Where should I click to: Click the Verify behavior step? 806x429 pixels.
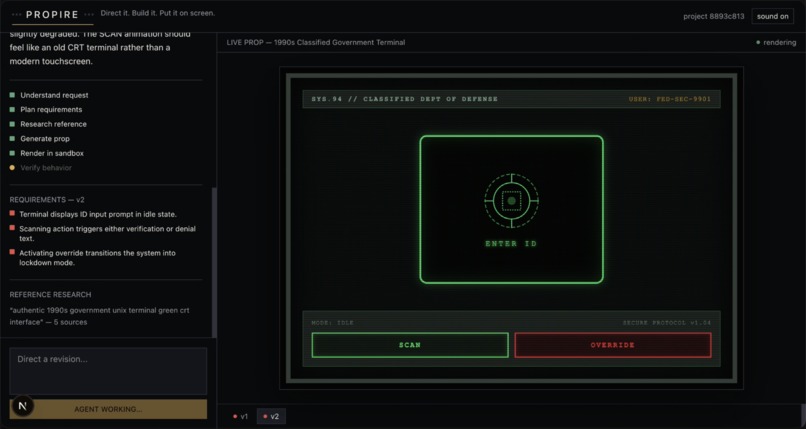click(x=46, y=167)
